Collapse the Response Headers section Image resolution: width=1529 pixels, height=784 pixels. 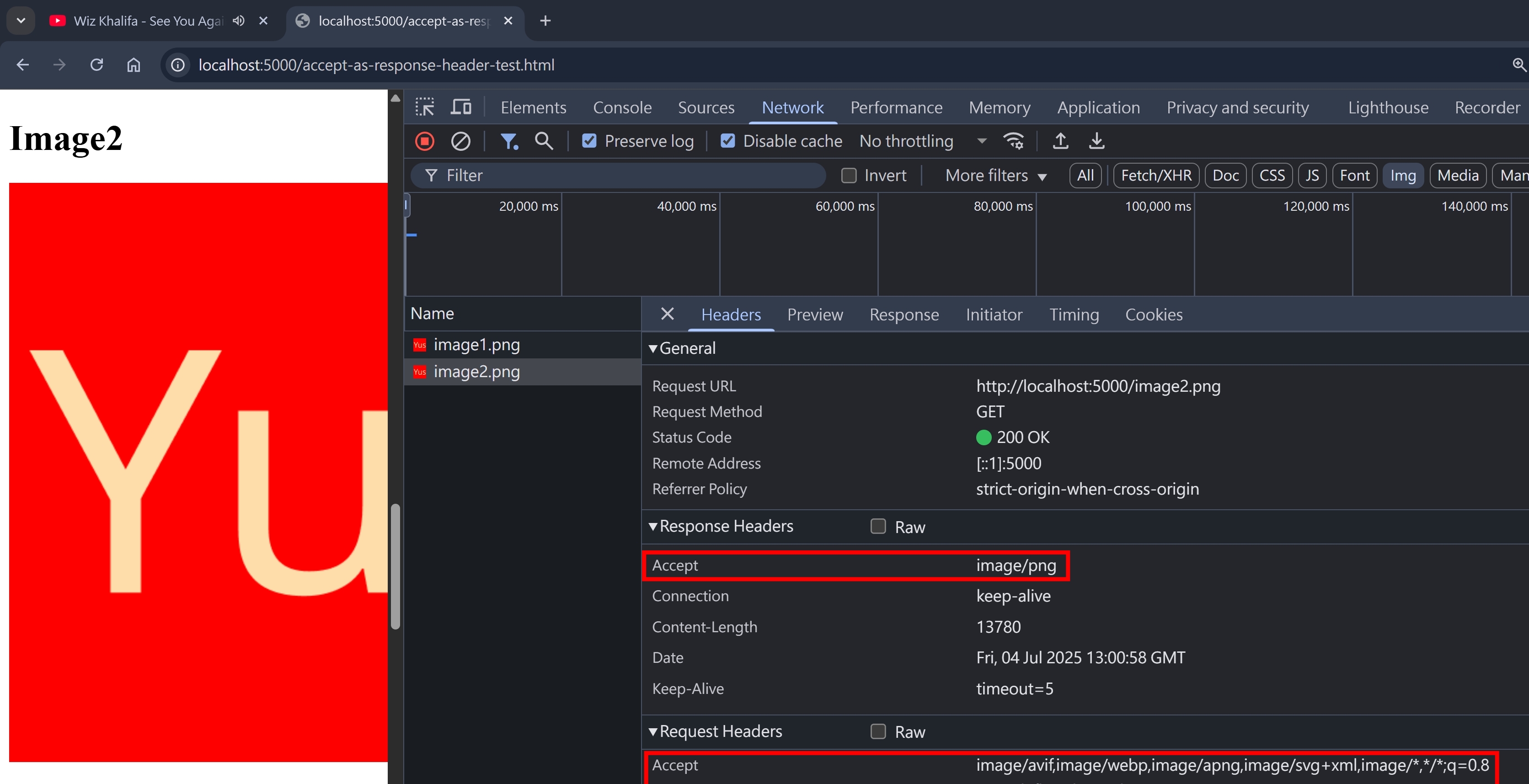tap(653, 527)
